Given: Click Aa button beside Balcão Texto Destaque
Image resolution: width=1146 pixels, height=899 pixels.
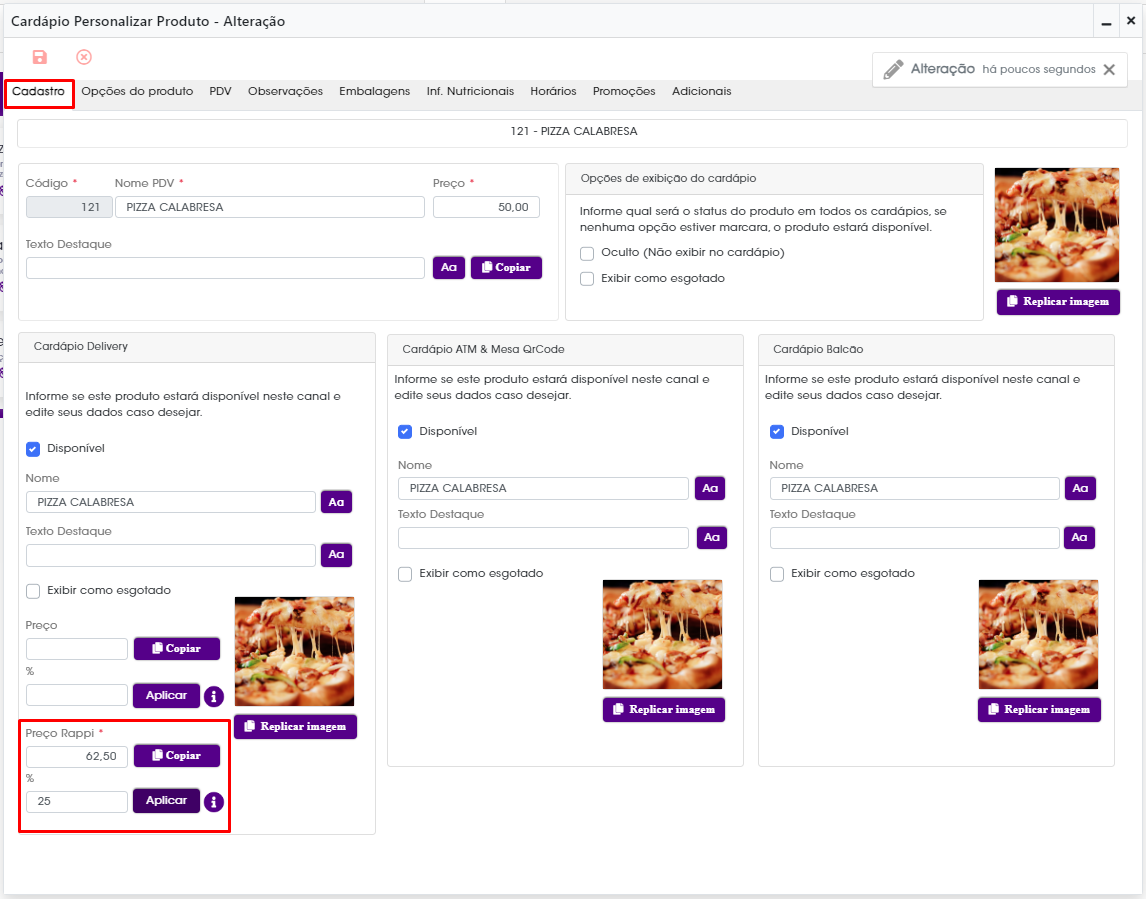Looking at the screenshot, I should [1079, 537].
